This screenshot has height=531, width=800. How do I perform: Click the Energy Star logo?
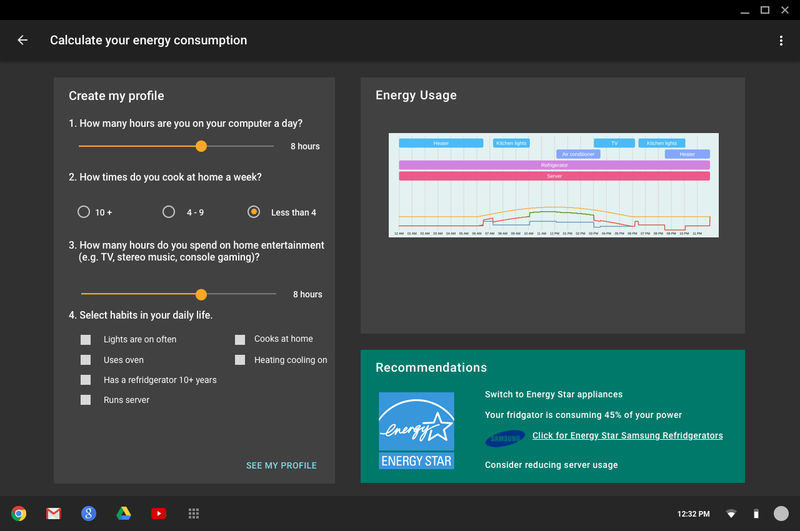pos(416,430)
